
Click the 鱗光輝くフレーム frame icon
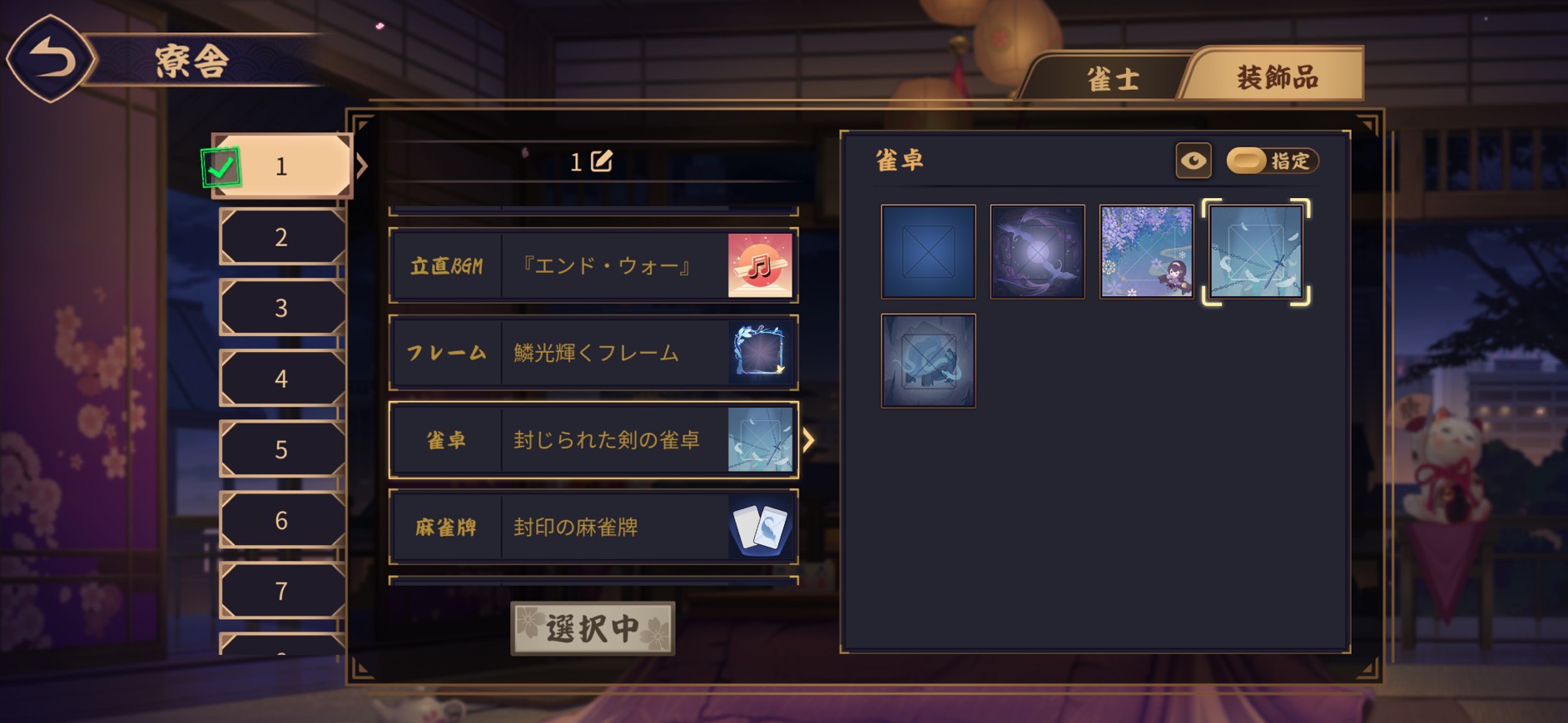click(760, 353)
